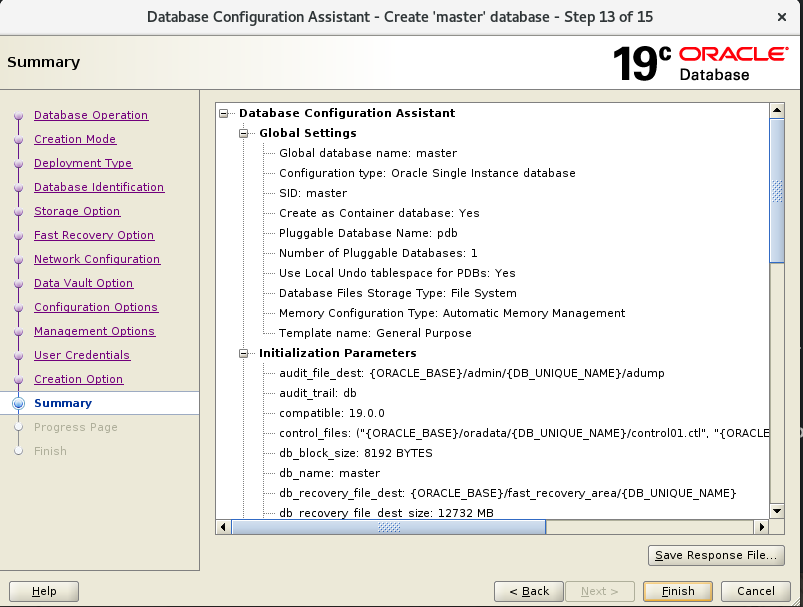Click Save Response File button

point(716,555)
